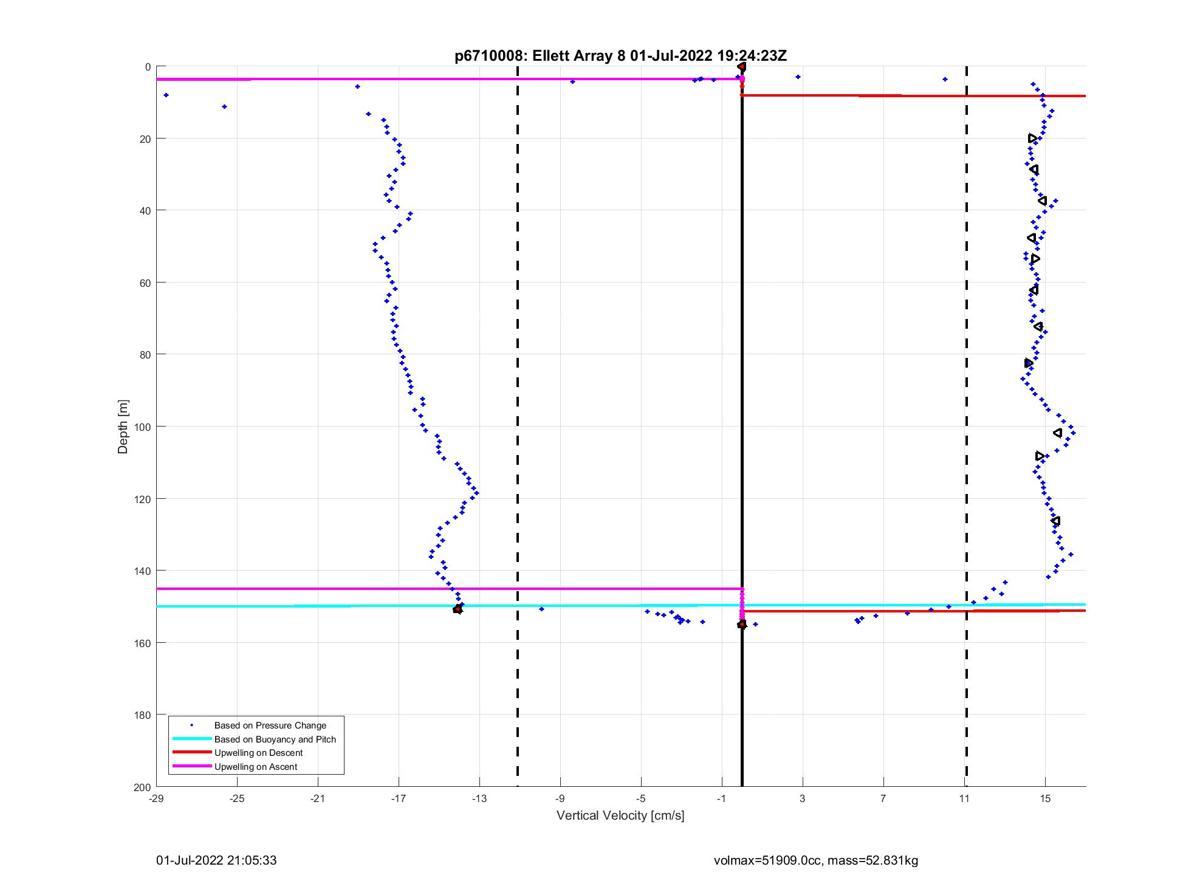This screenshot has height=885, width=1200.
Task: Click x-axis tick label '-17'
Action: click(398, 798)
